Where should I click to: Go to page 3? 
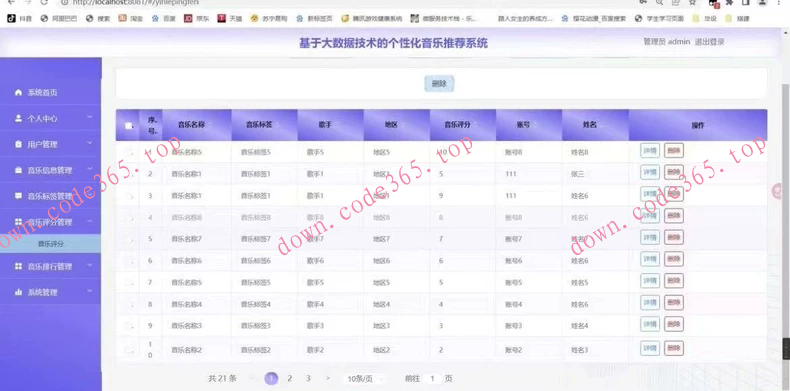[308, 378]
